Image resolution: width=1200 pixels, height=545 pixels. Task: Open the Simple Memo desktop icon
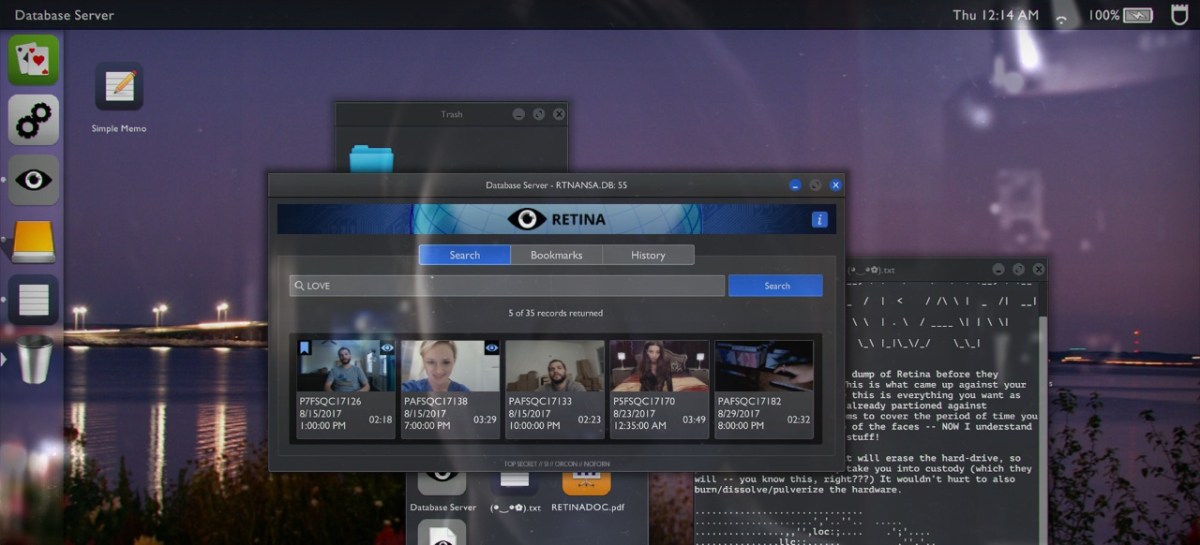tap(119, 88)
